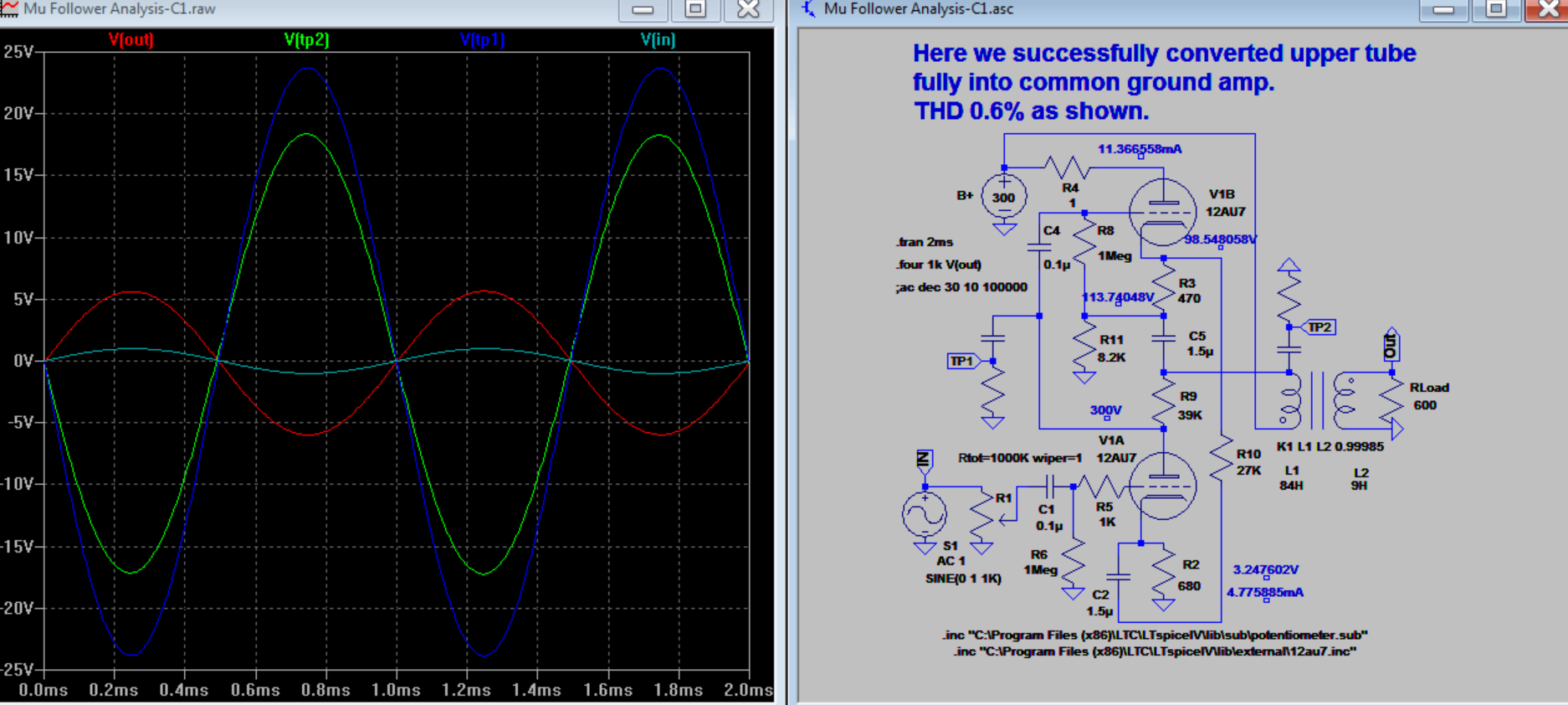The height and width of the screenshot is (705, 1568).
Task: Click the 1.0ms time axis label
Action: click(x=396, y=690)
